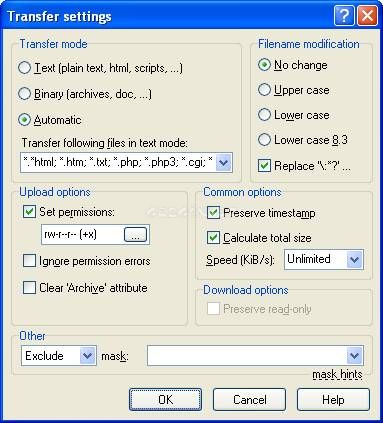Viewport: 383px width, 423px height.
Task: Expand the text mode file mask dropdown
Action: point(224,163)
